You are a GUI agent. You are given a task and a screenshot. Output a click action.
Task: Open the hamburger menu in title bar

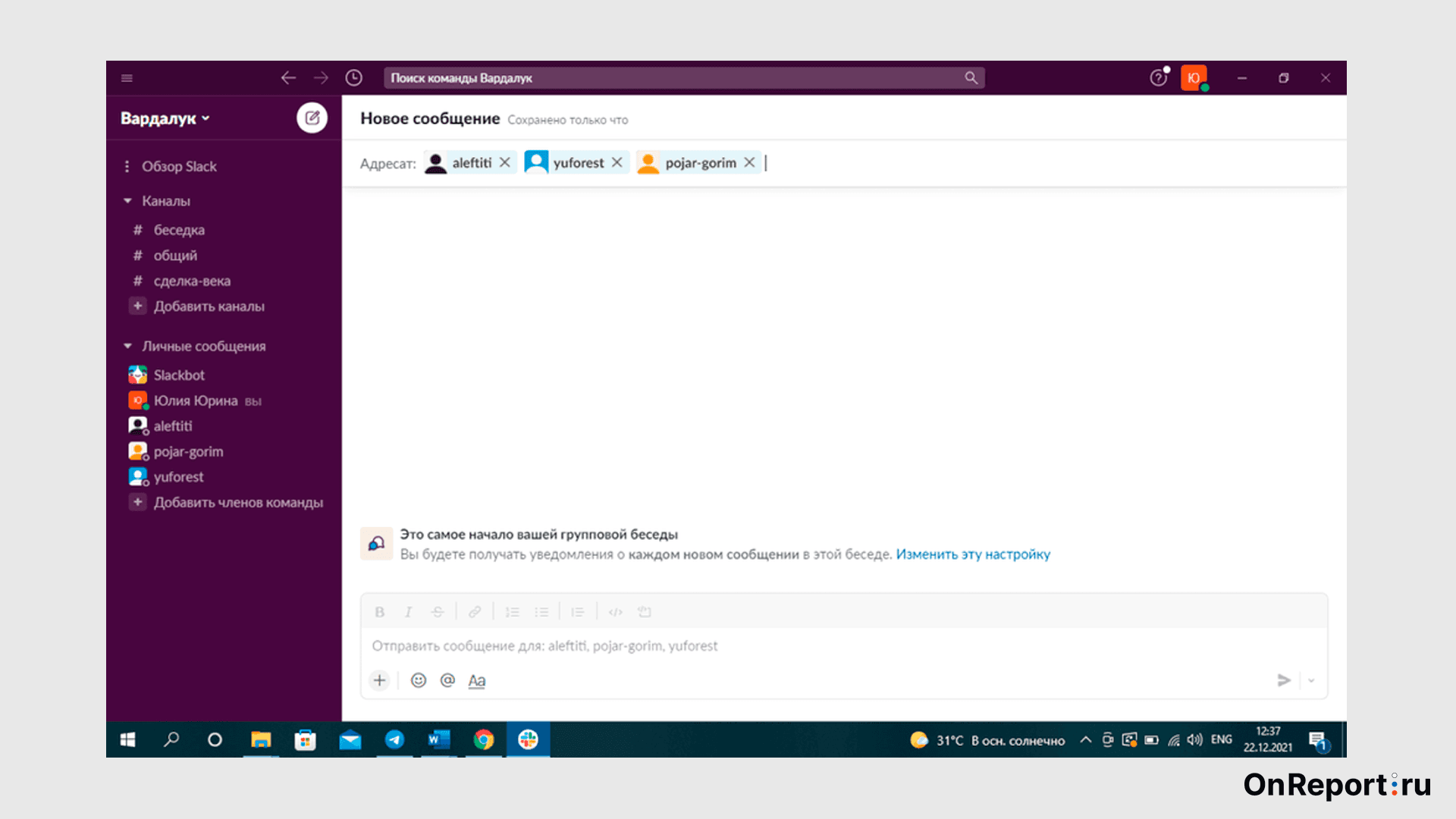127,78
